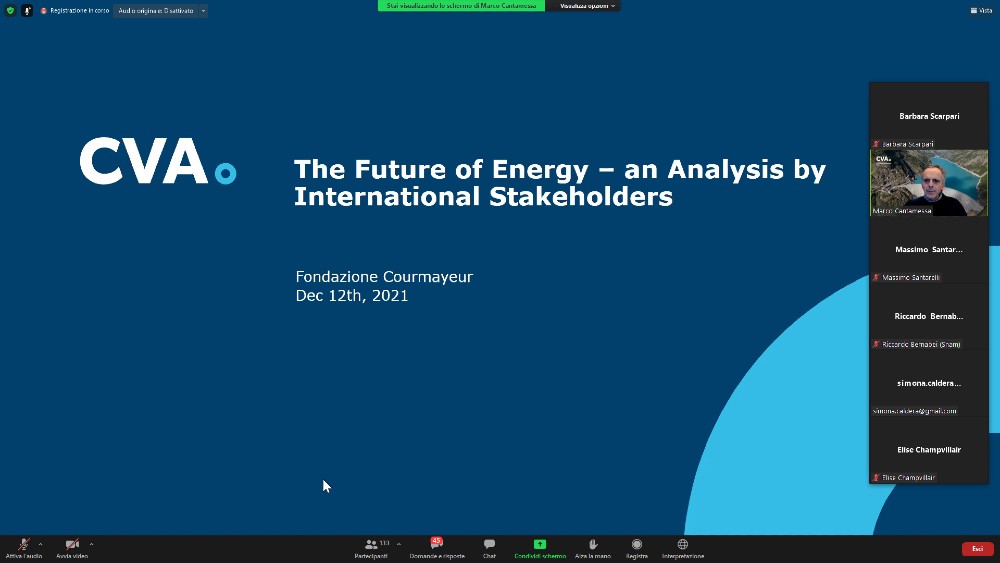The image size is (1000, 563).
Task: Open Domande e risposte Q&A
Action: (x=437, y=548)
